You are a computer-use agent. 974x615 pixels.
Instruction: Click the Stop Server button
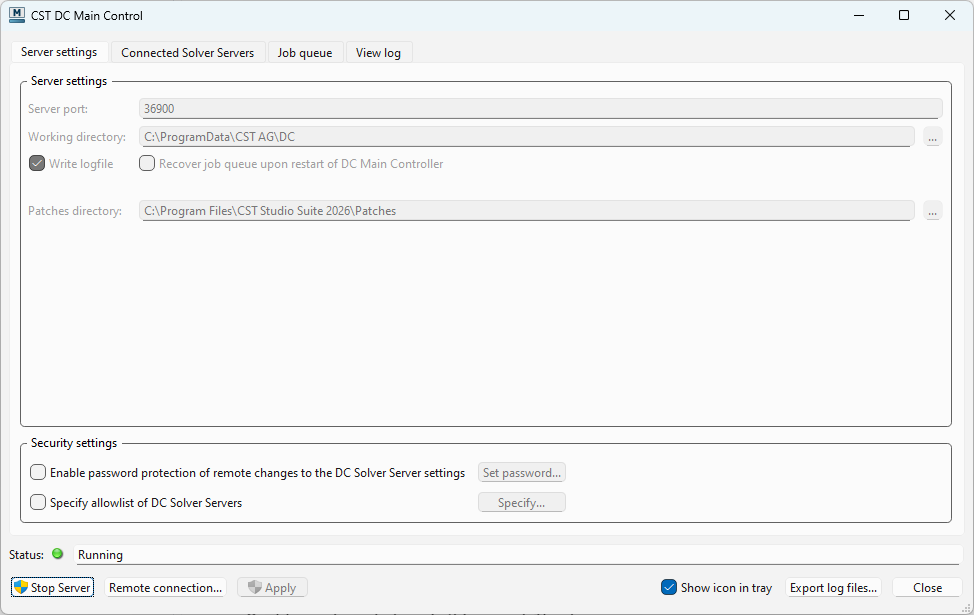tap(52, 588)
